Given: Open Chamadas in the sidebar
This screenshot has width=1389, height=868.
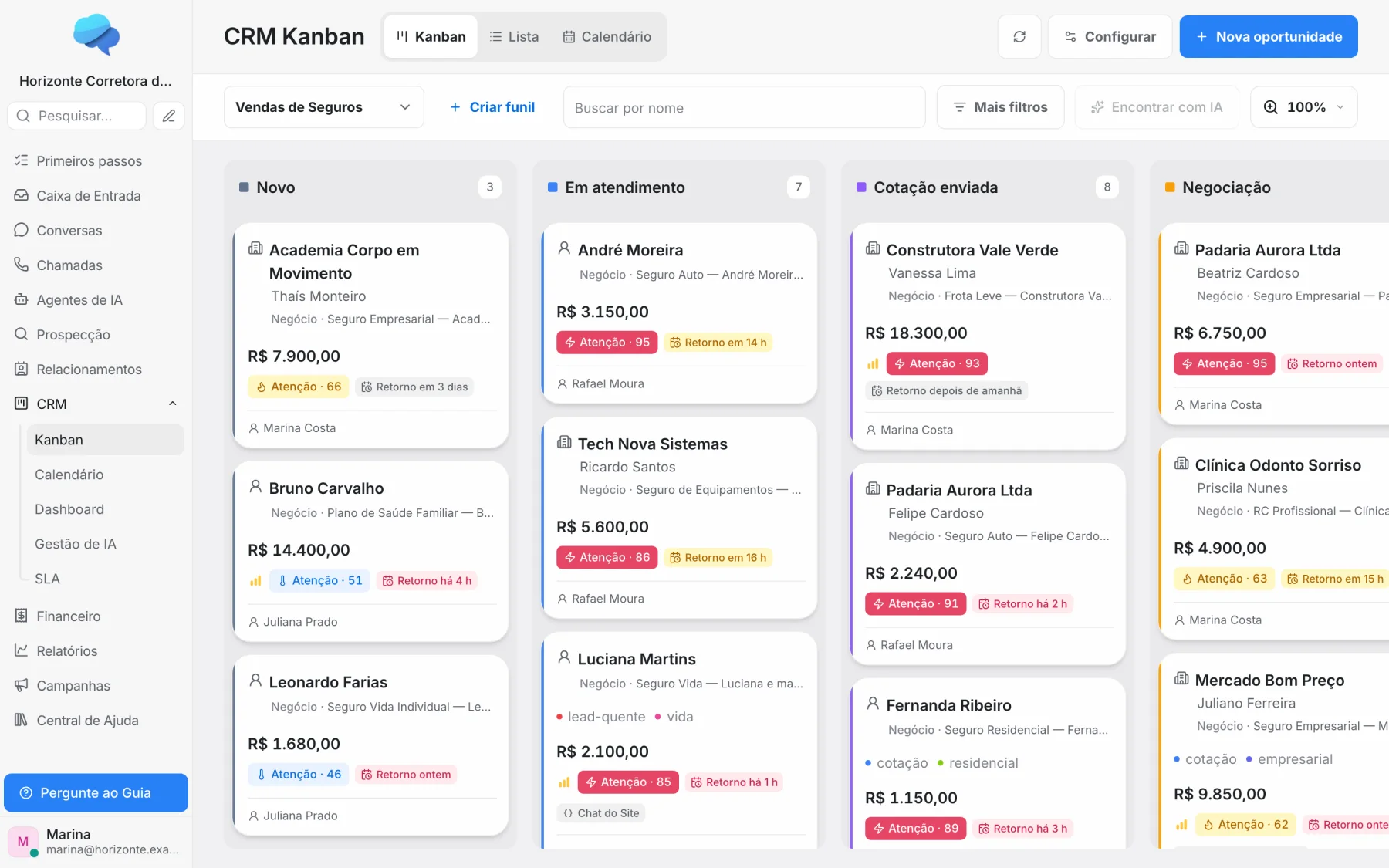Looking at the screenshot, I should 96,265.
